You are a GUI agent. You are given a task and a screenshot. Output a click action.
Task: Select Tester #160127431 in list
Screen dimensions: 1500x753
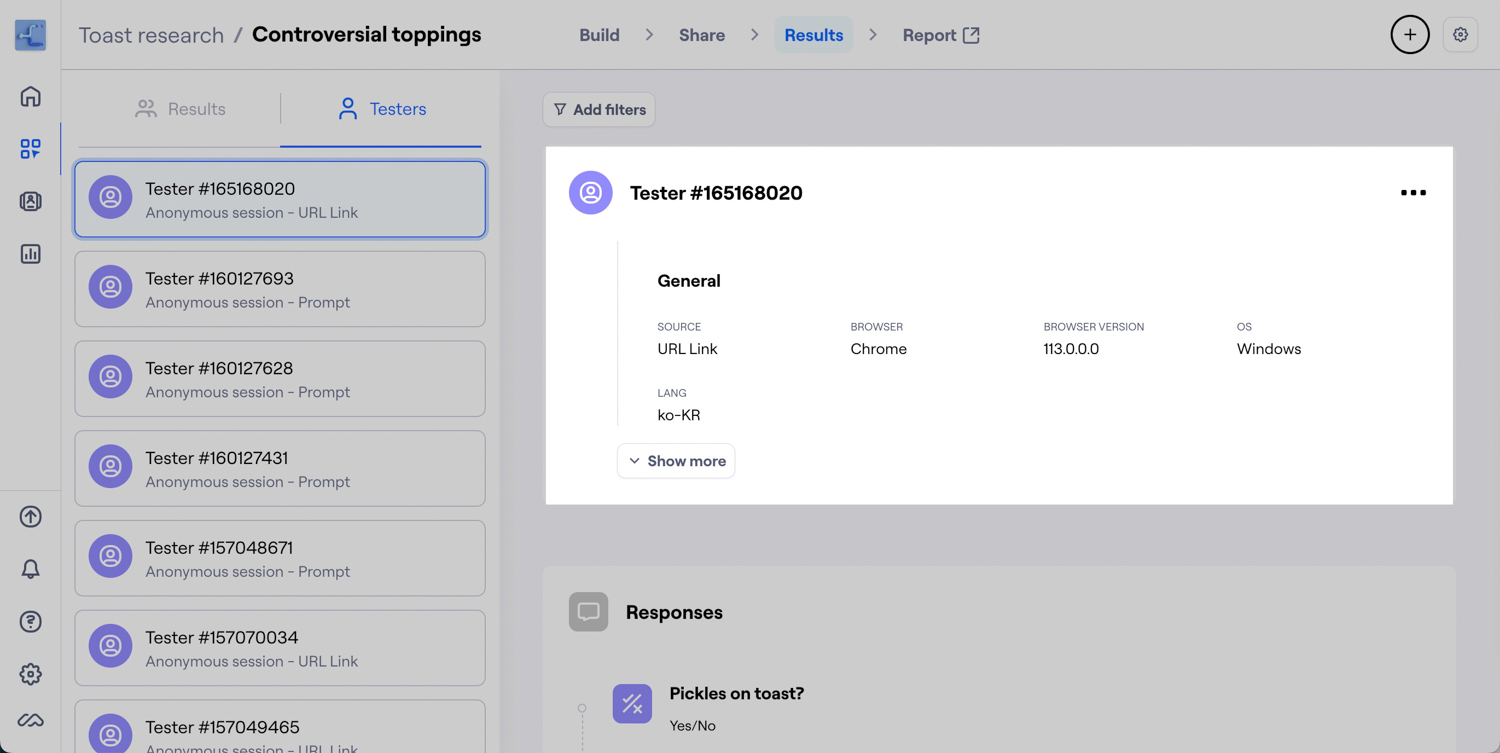(x=280, y=469)
